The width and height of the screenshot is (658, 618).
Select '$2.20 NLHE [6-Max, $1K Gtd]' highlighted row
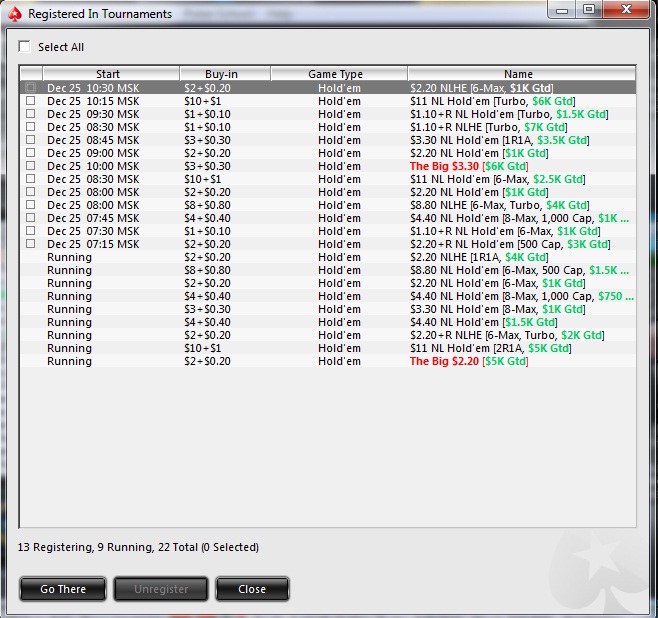(328, 88)
